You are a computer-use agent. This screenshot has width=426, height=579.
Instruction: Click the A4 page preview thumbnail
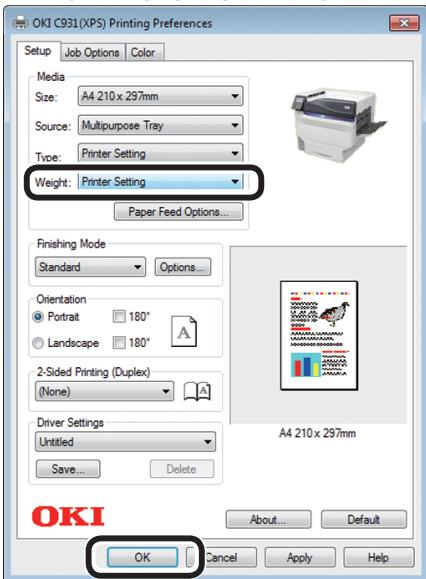click(319, 335)
